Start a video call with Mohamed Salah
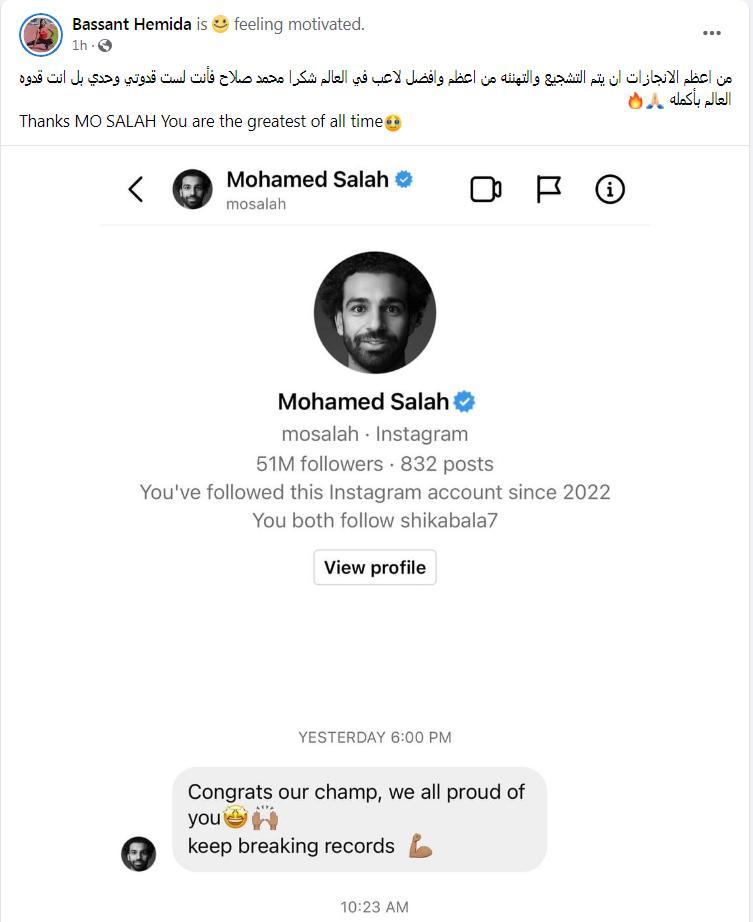The height and width of the screenshot is (922, 753). (485, 189)
